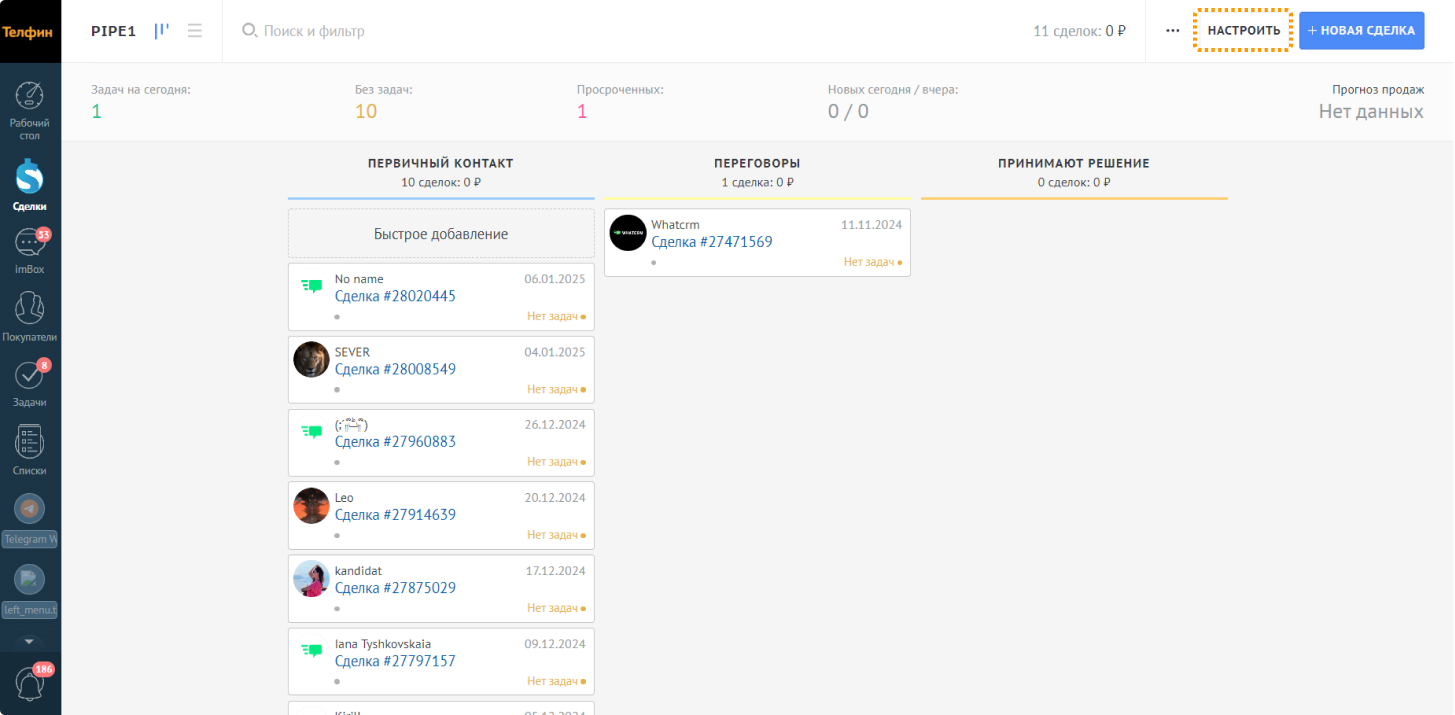The height and width of the screenshot is (715, 1455).
Task: Expand the sidebar down arrow
Action: click(x=29, y=641)
